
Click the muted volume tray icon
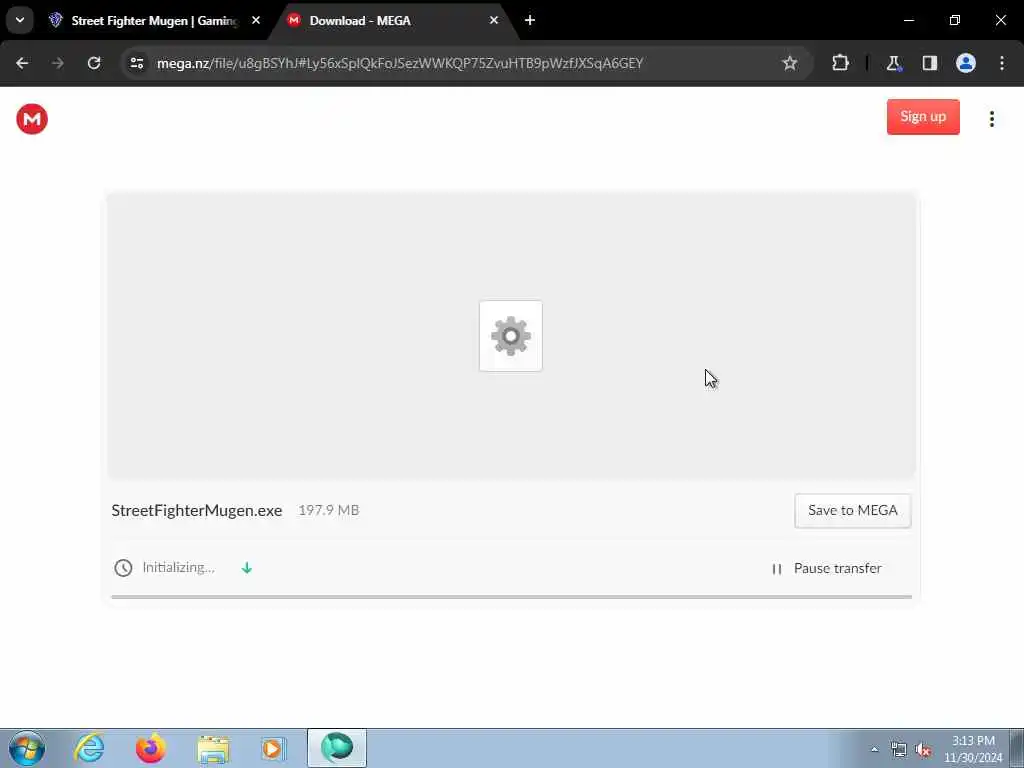pos(923,750)
